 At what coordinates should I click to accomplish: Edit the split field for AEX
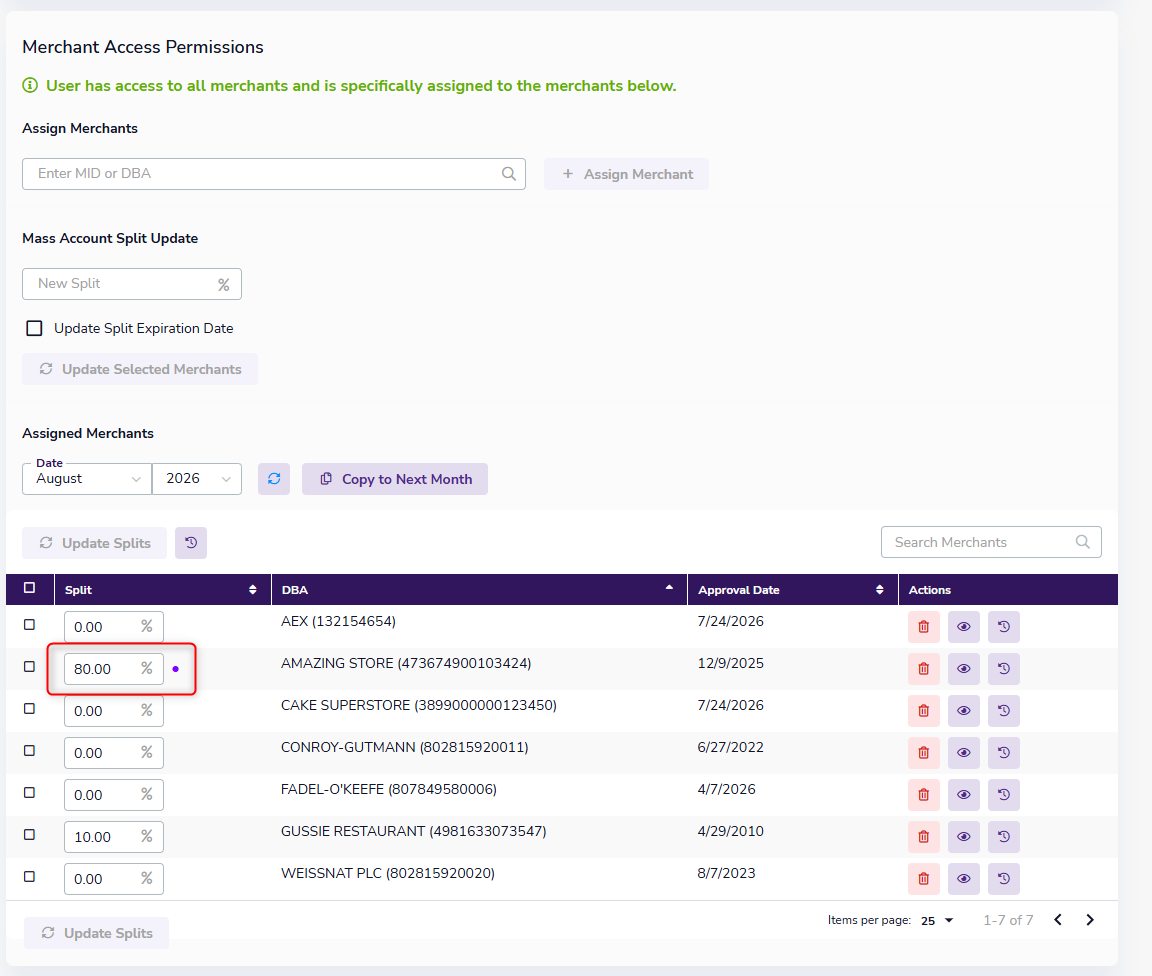coord(113,627)
